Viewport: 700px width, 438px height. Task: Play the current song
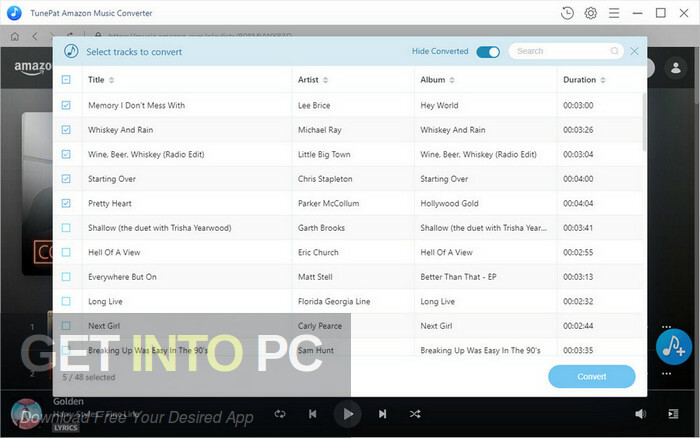[x=348, y=414]
